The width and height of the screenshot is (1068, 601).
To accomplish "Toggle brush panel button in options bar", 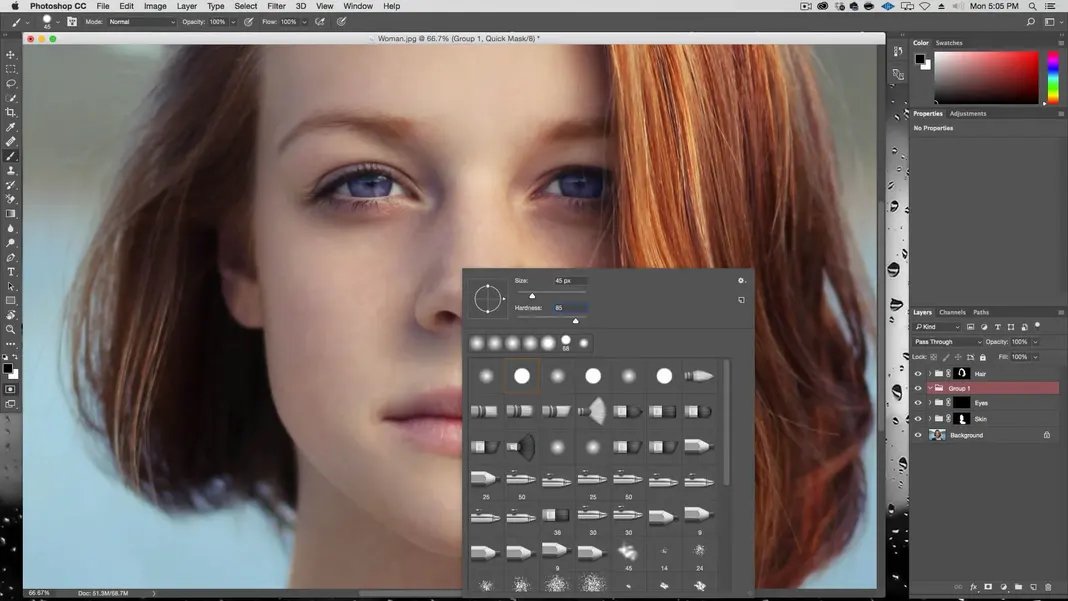I will 72,22.
